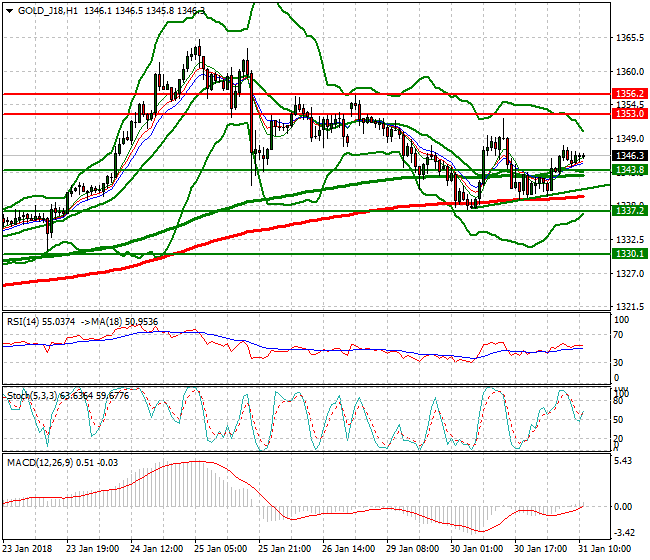Screen dimensions: 650x560
Task: Click the Stochastic scale value 50
Action: click(618, 419)
